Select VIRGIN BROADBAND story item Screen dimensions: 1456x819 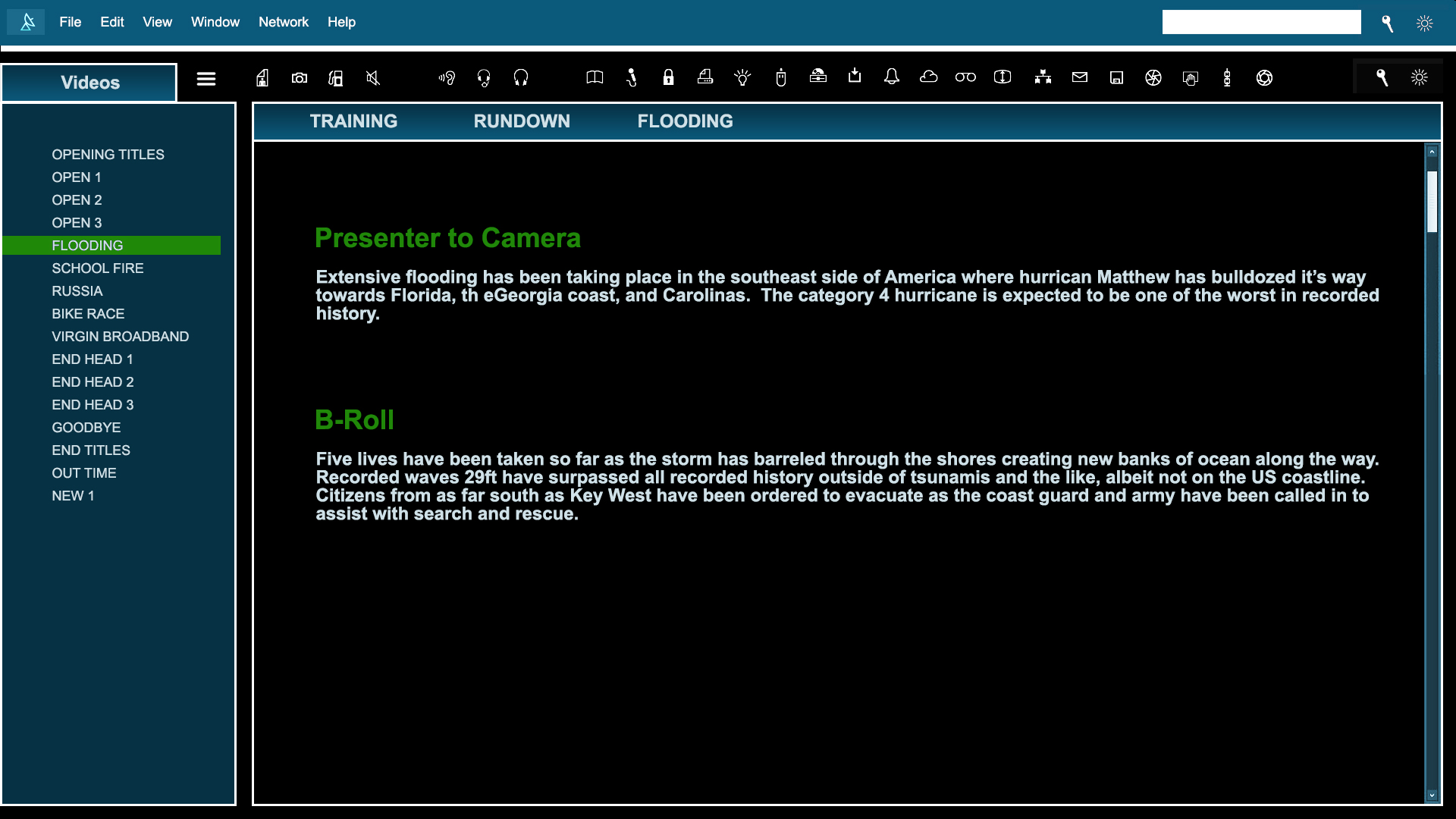coord(121,337)
